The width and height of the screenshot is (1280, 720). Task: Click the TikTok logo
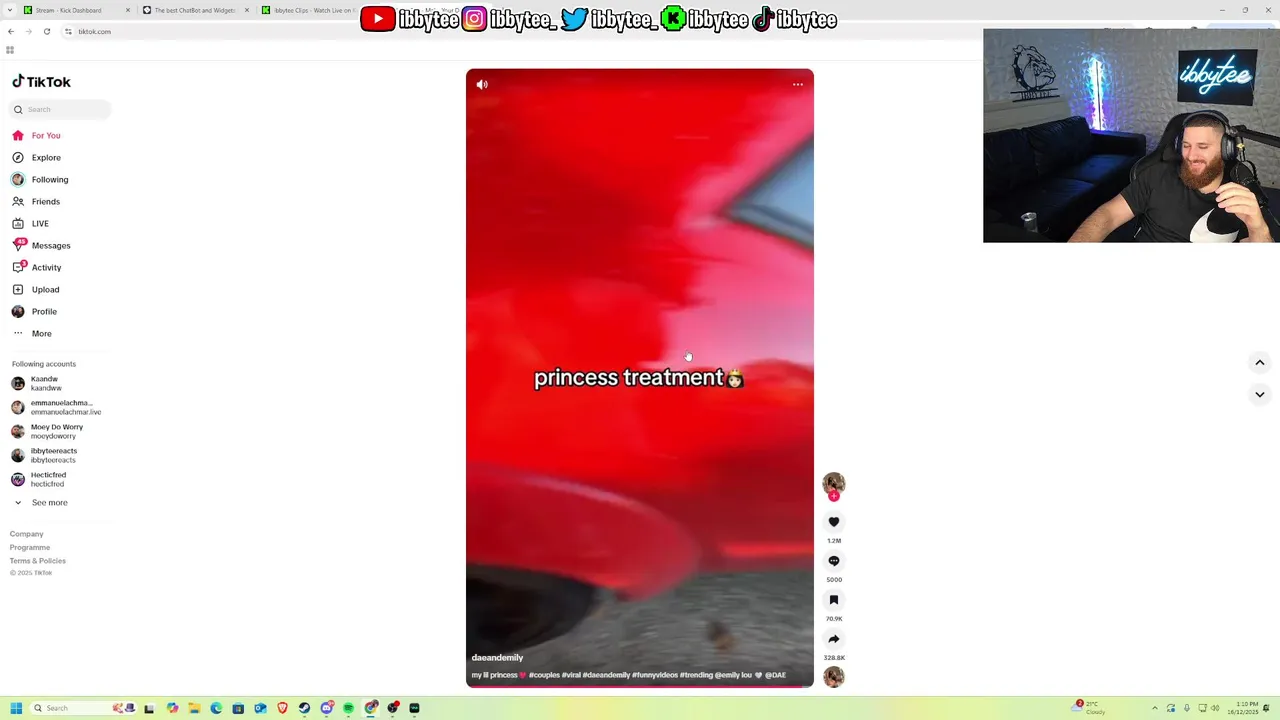[41, 82]
